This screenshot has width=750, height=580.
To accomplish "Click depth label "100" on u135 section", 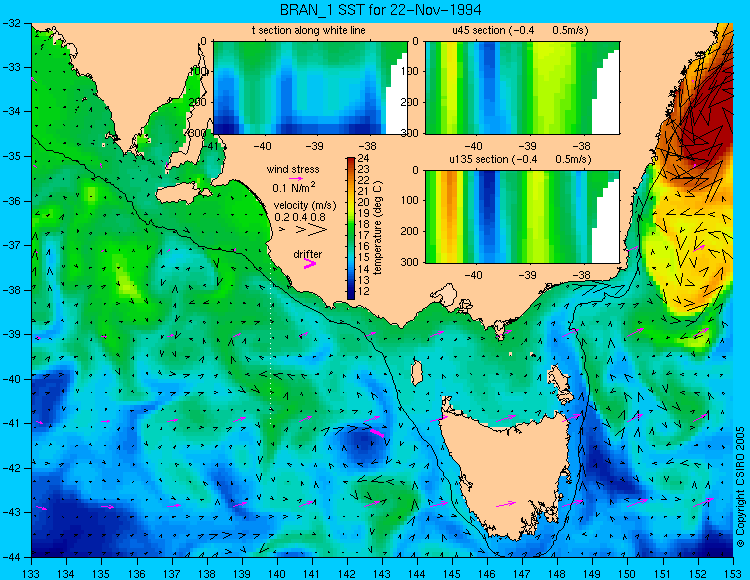I will (410, 200).
